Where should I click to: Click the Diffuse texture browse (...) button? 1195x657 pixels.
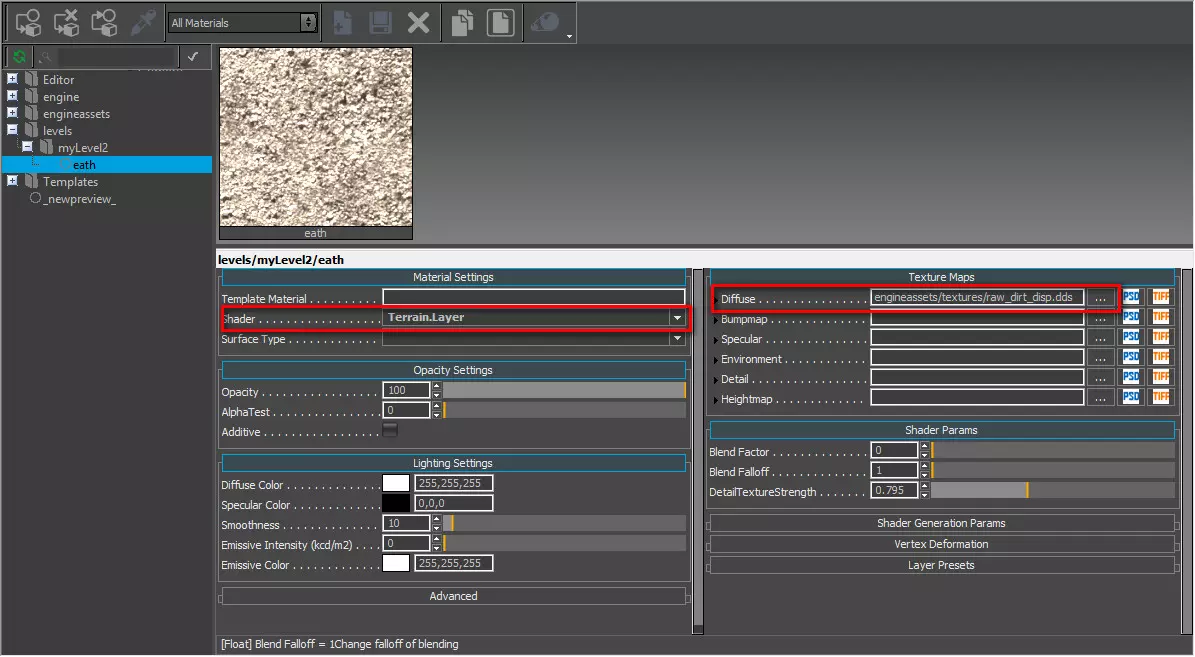pyautogui.click(x=1100, y=298)
